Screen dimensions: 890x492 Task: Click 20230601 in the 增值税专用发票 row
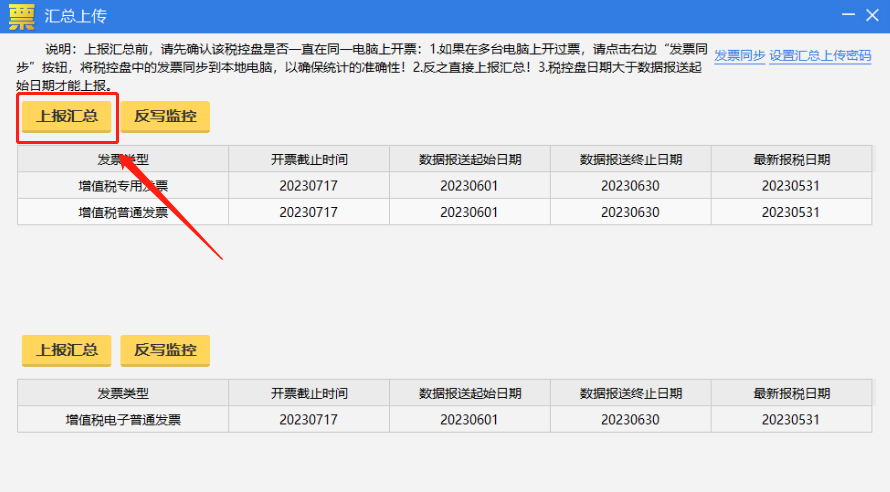(x=469, y=186)
